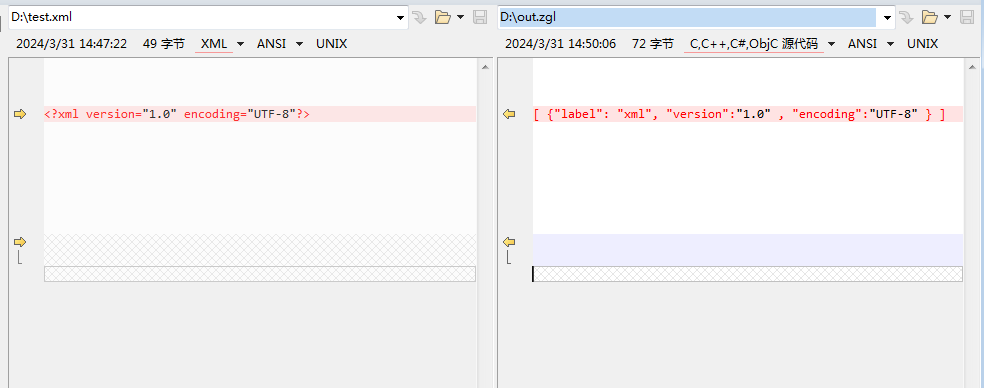
Task: Copy JSON line to left using yellow arrow
Action: coord(509,114)
